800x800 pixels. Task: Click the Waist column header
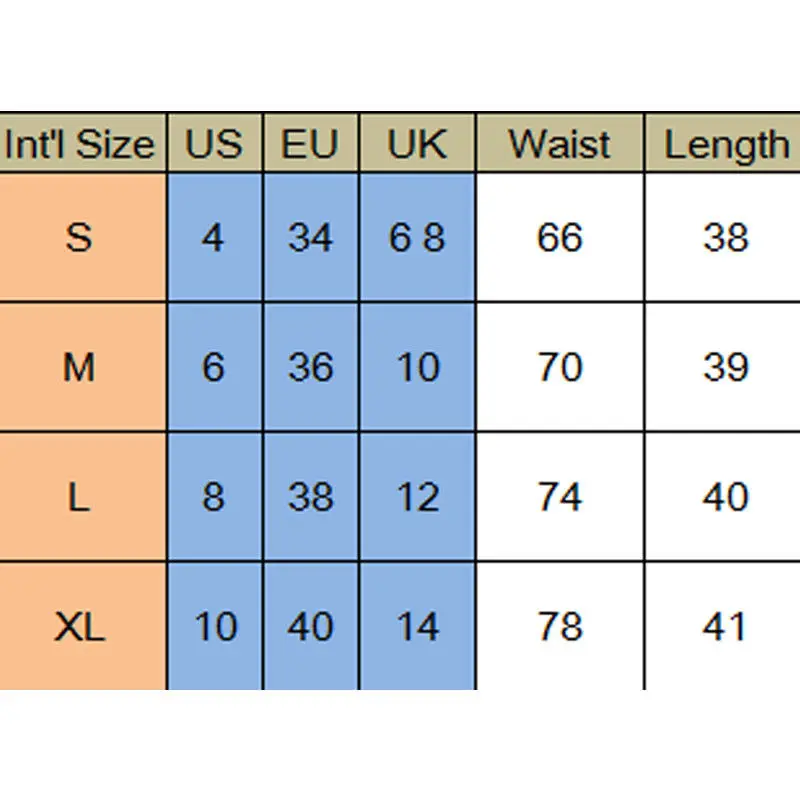560,143
